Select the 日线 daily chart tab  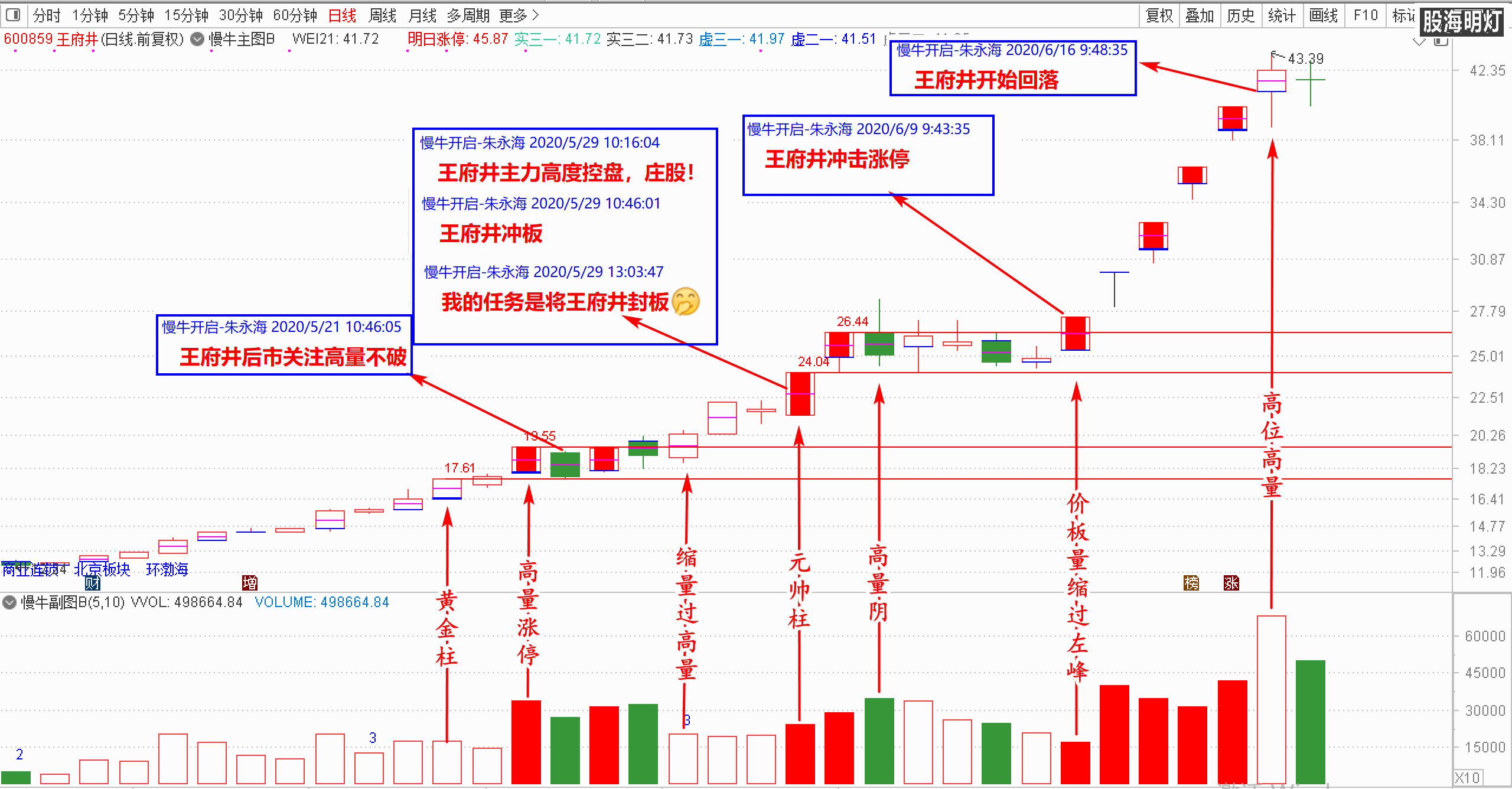tap(343, 15)
